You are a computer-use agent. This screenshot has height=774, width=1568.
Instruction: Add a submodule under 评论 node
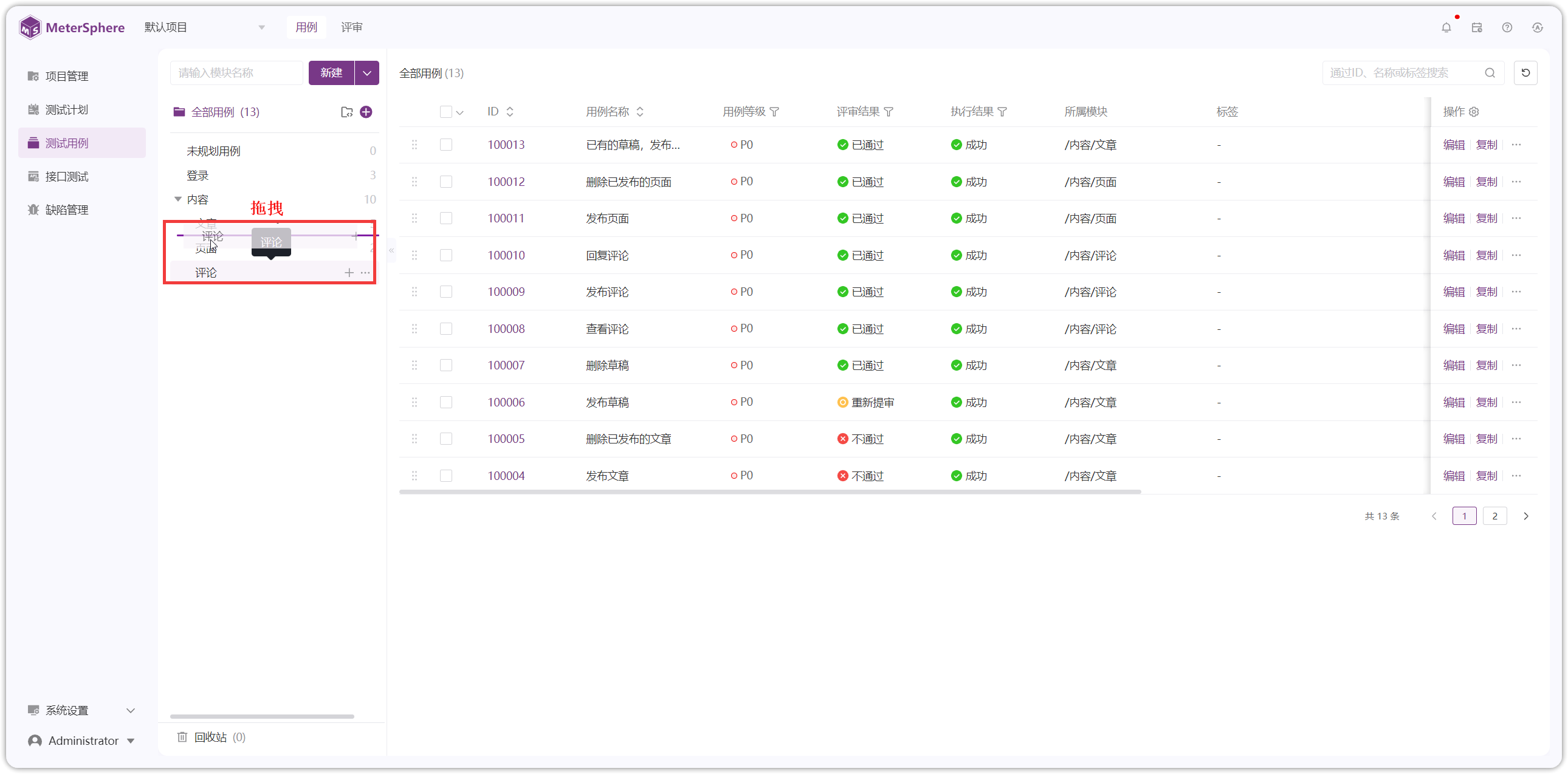[x=349, y=273]
